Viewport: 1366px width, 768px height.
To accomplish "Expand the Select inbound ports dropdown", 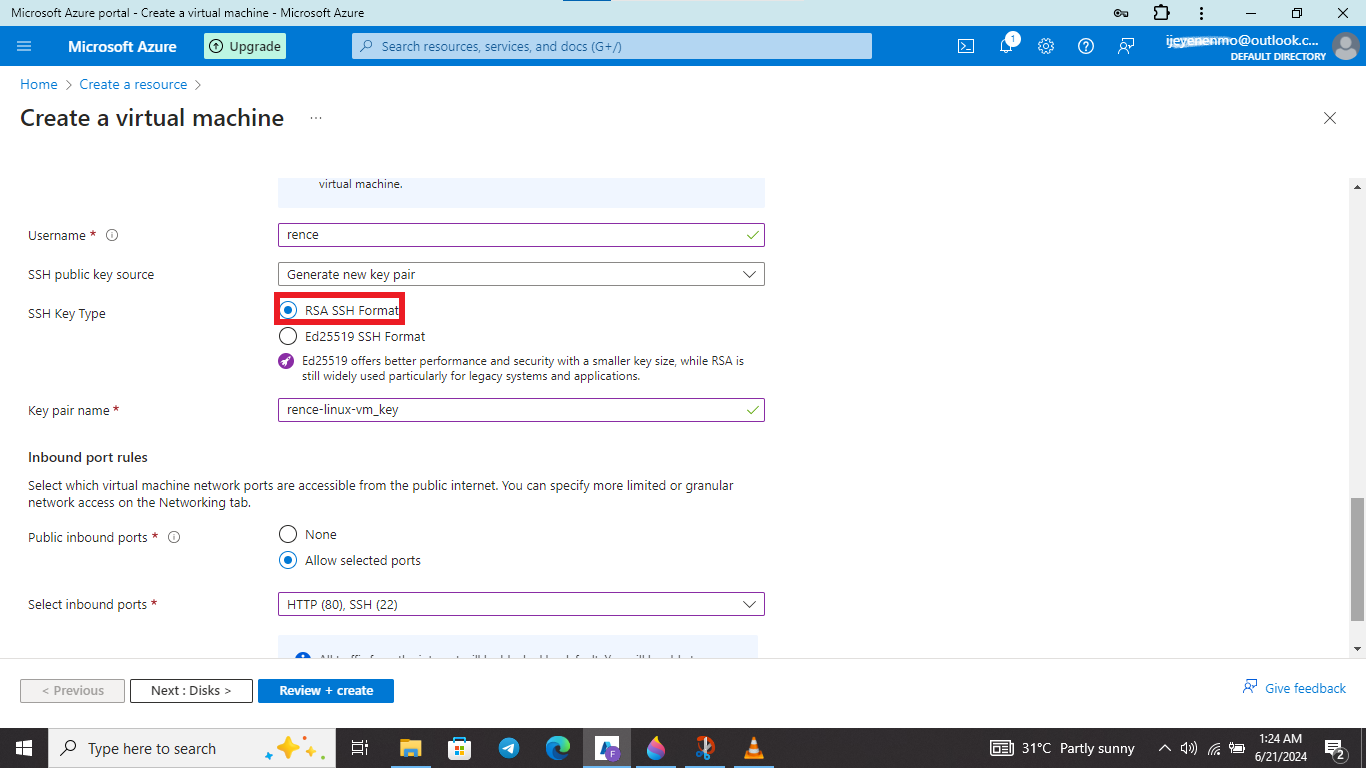I will pos(521,604).
